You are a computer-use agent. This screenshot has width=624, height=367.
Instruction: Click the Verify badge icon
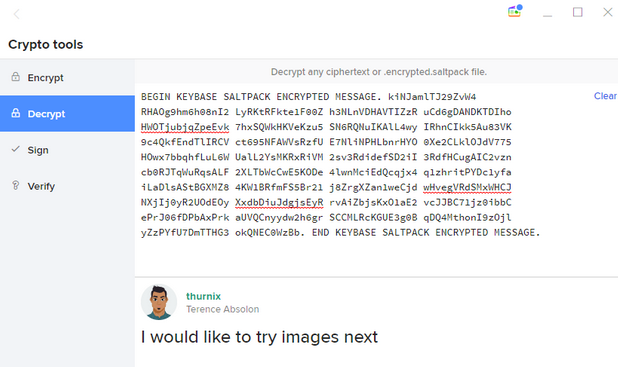16,185
